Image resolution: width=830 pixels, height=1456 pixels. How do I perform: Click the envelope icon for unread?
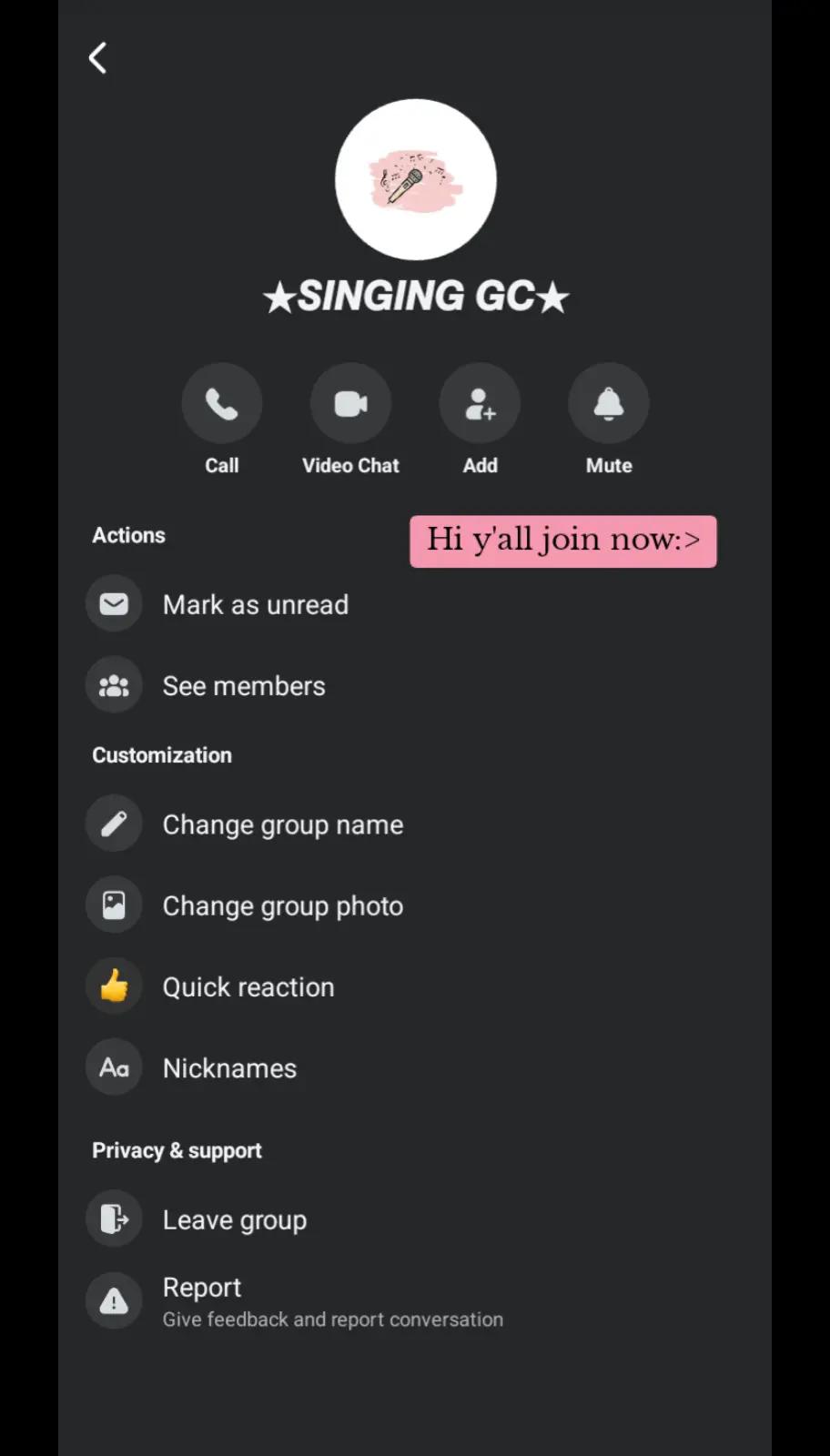click(x=114, y=604)
